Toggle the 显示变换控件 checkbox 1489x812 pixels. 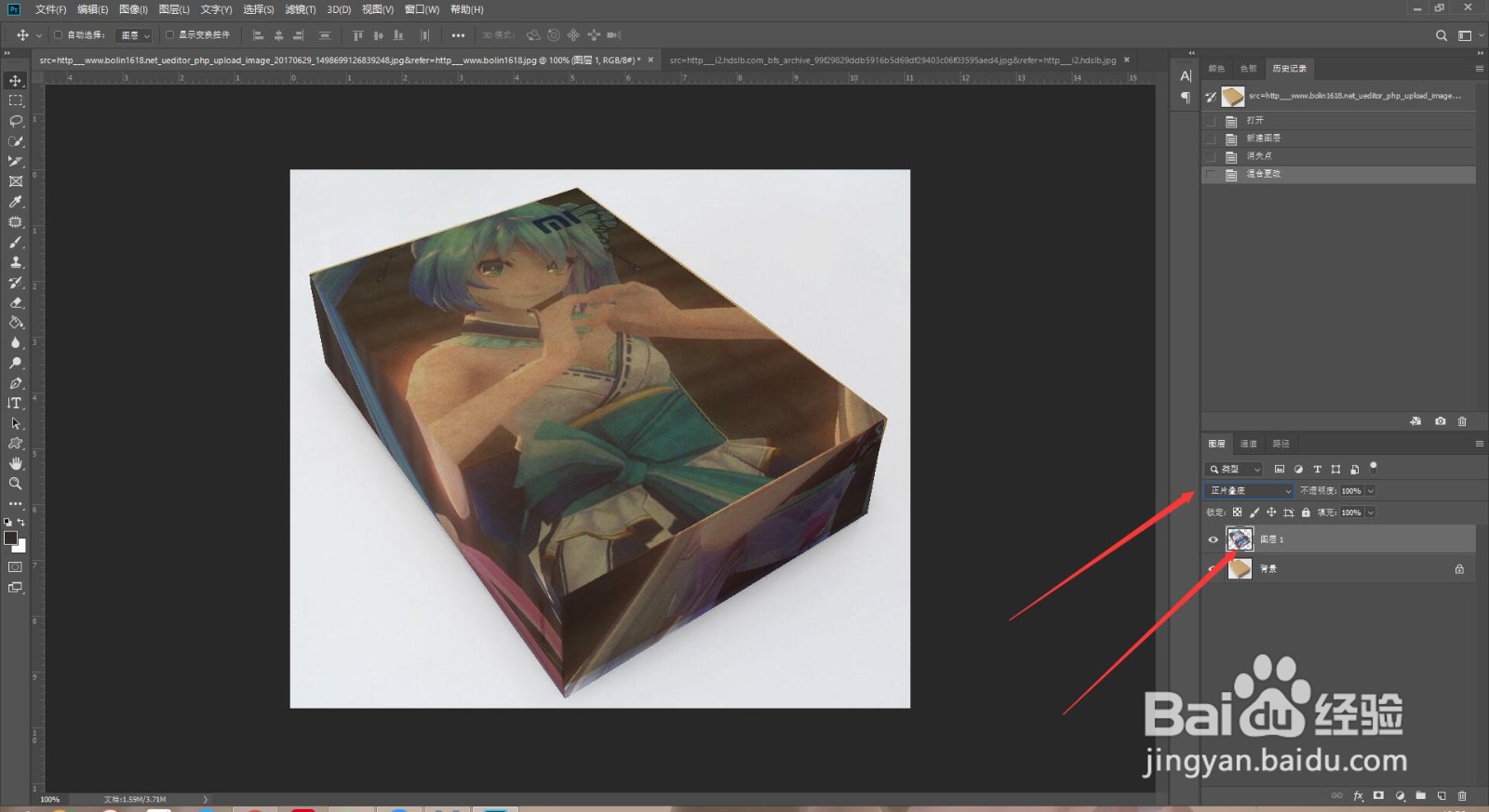pos(169,35)
